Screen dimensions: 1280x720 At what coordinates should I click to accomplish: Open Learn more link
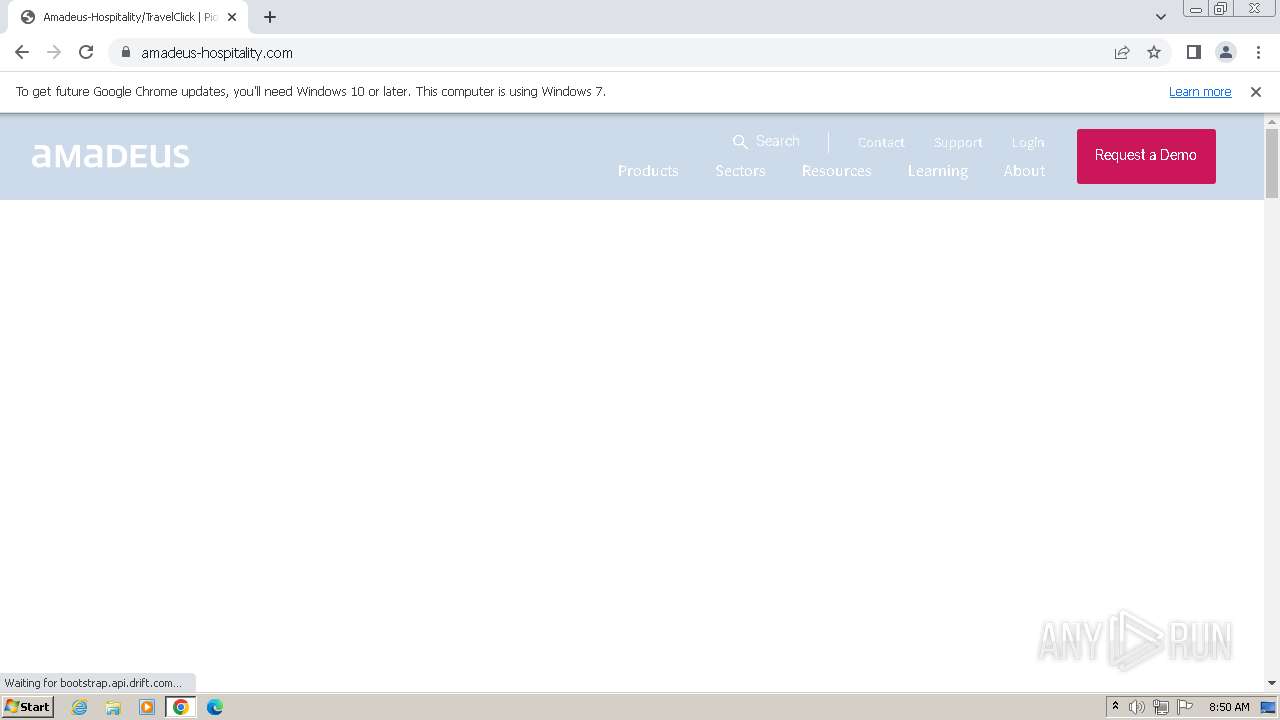point(1200,92)
